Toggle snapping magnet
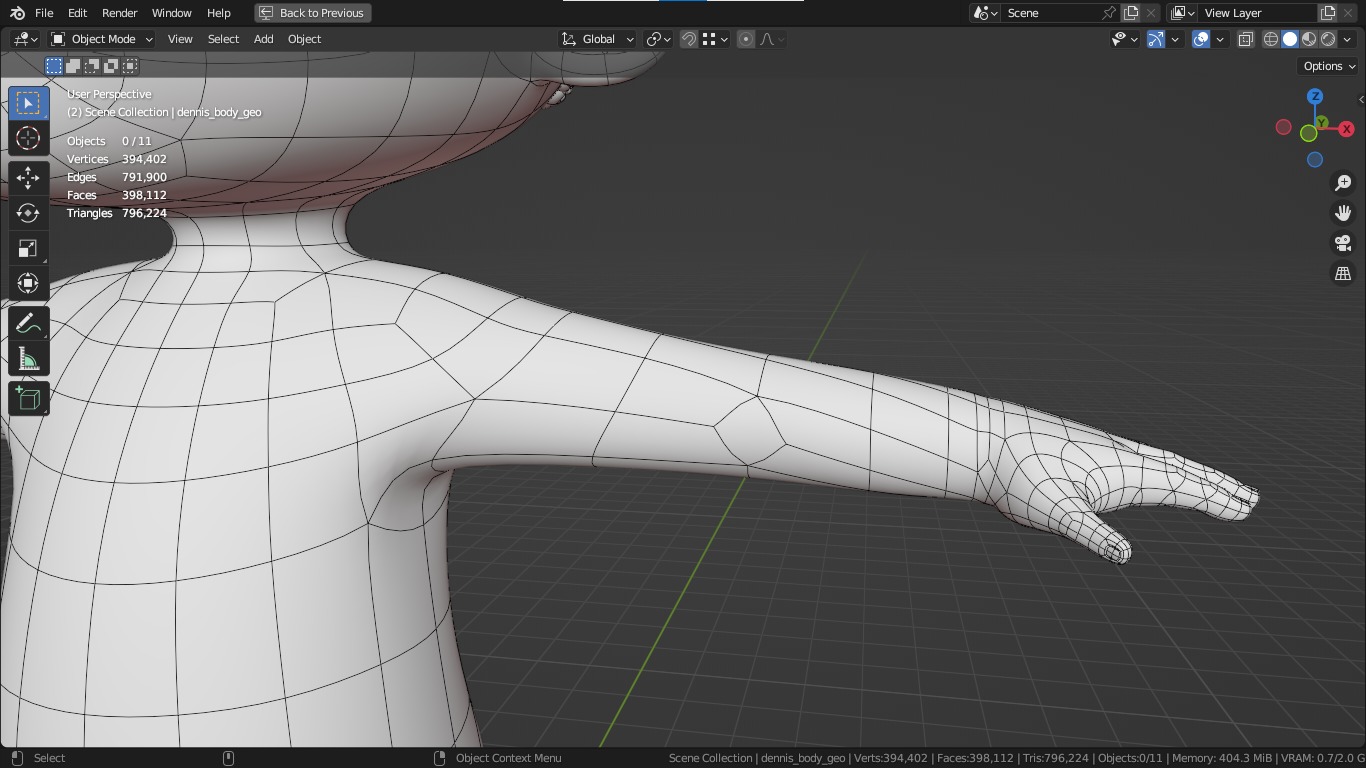The width and height of the screenshot is (1366, 768). click(689, 39)
